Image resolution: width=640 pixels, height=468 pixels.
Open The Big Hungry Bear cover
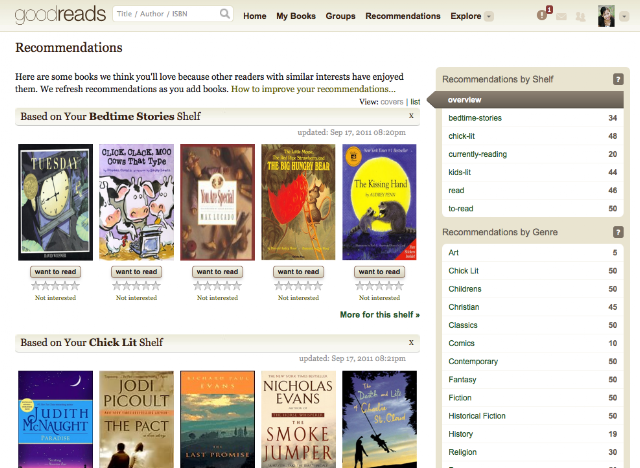pyautogui.click(x=298, y=202)
